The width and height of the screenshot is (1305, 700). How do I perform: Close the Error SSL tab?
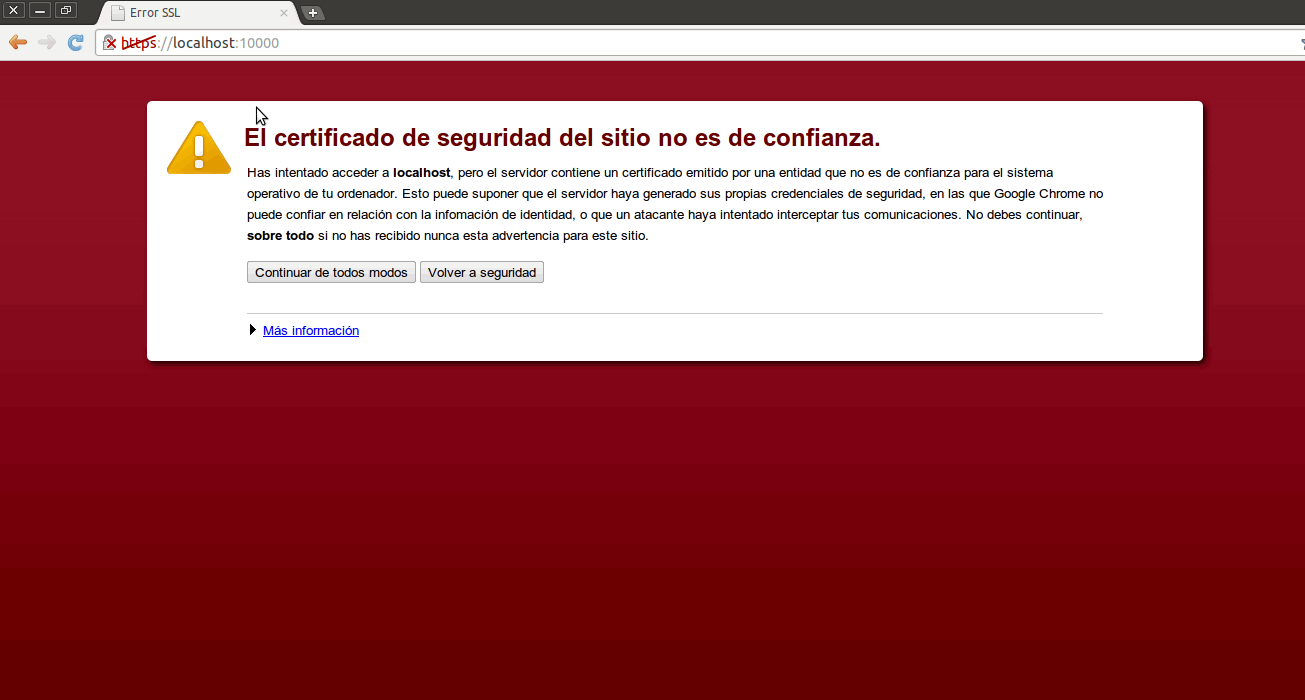coord(284,13)
